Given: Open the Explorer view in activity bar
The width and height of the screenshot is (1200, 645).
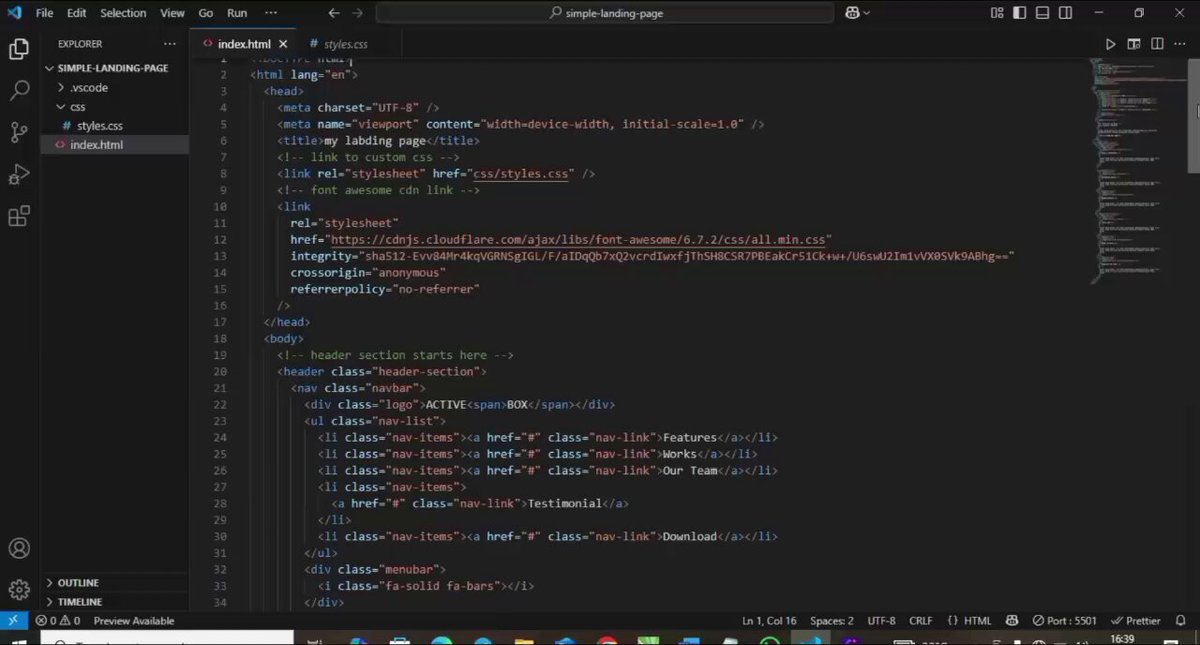Looking at the screenshot, I should click(19, 49).
